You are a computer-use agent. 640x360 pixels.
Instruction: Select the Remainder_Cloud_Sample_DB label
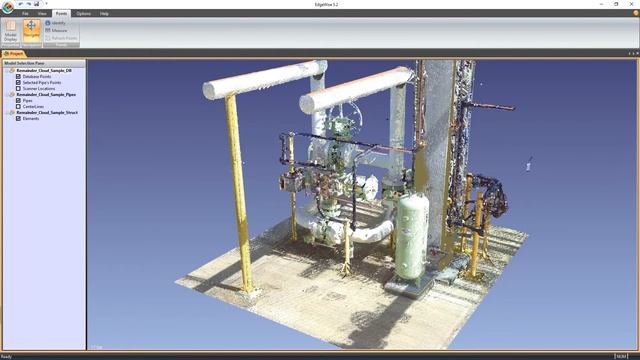[x=44, y=70]
